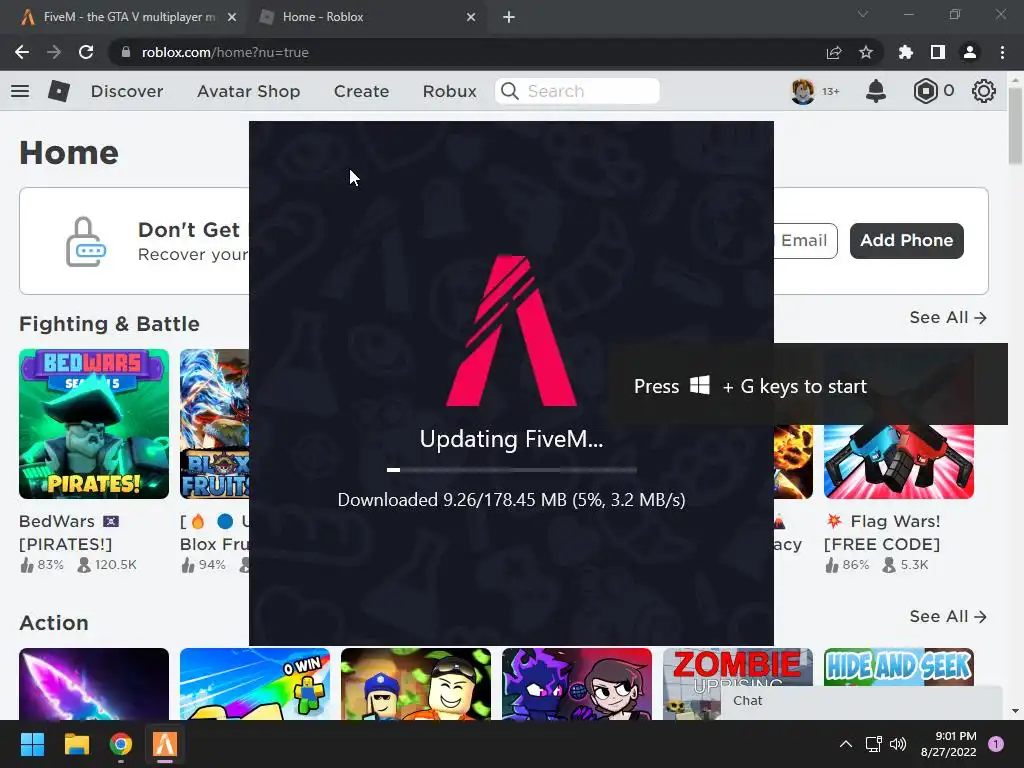Image resolution: width=1024 pixels, height=768 pixels.
Task: Reload the Roblox page
Action: (x=86, y=52)
